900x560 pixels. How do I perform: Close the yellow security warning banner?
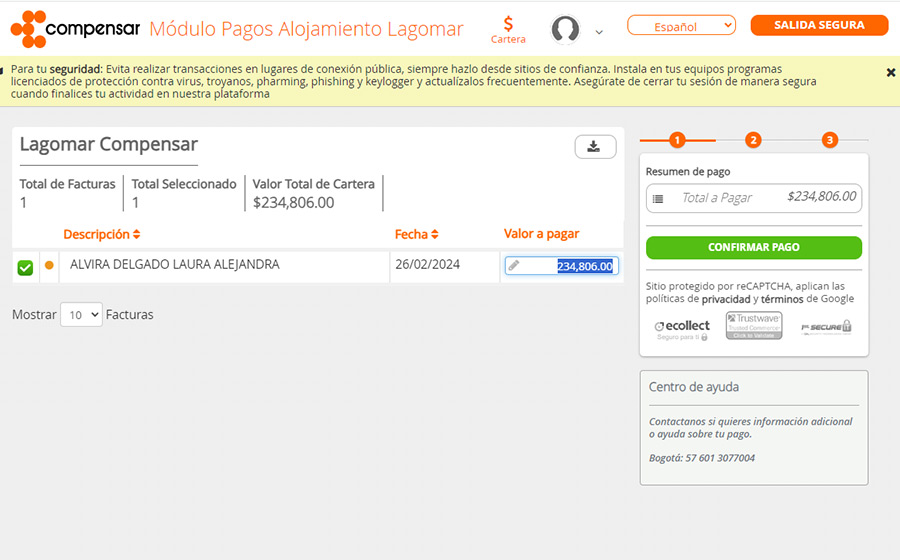[890, 72]
